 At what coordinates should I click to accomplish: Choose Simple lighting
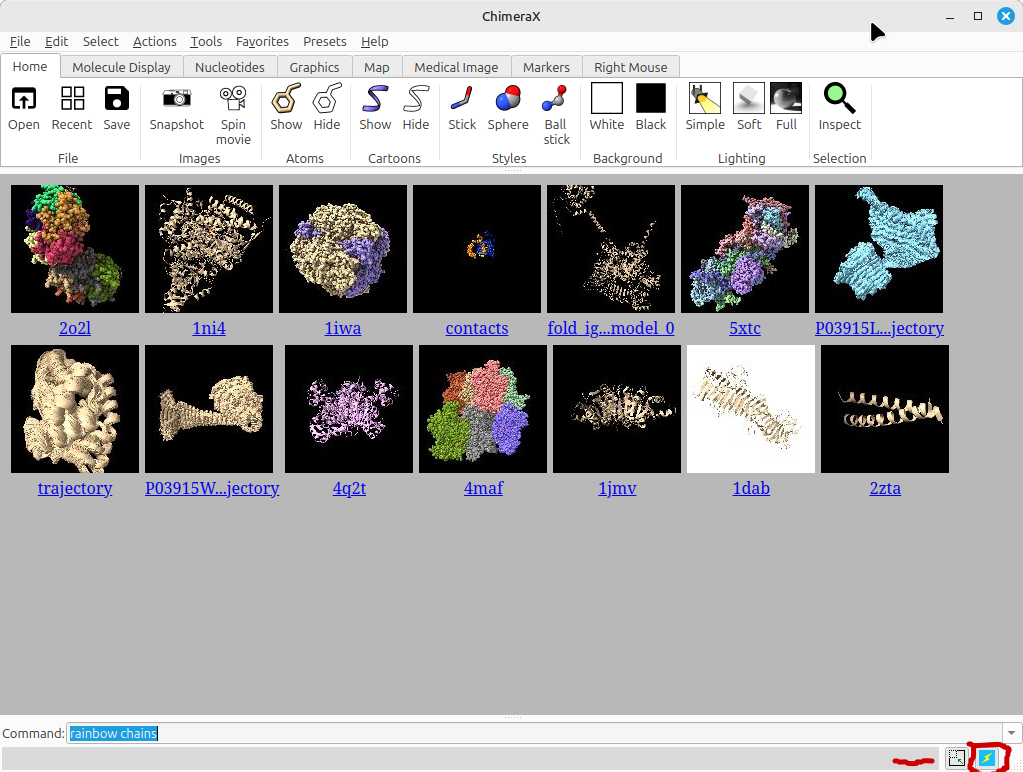coord(705,99)
